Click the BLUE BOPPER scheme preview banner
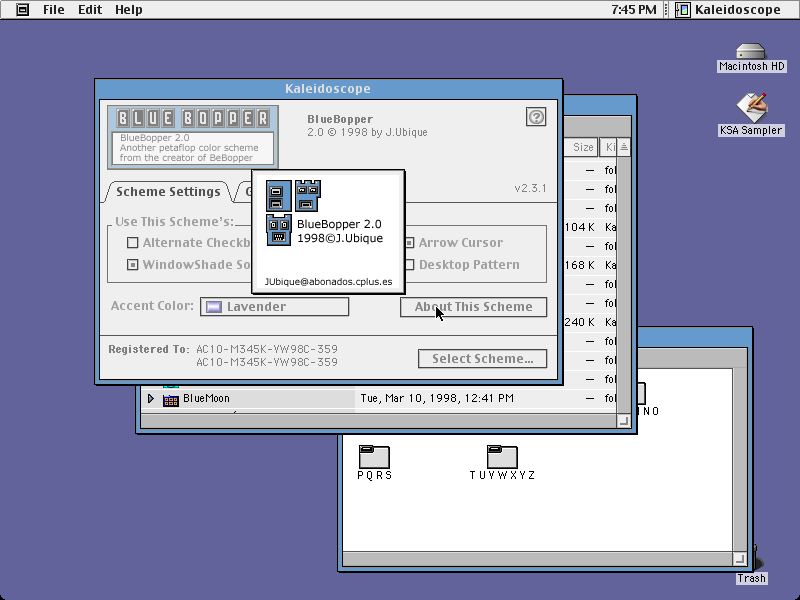The width and height of the screenshot is (800, 600). tap(193, 137)
